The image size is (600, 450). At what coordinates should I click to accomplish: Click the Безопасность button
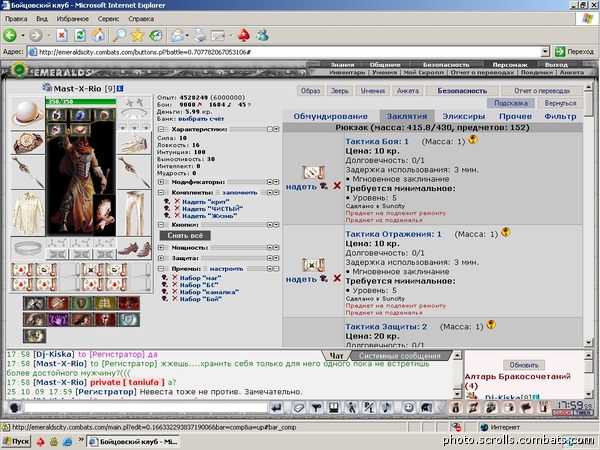[x=462, y=91]
